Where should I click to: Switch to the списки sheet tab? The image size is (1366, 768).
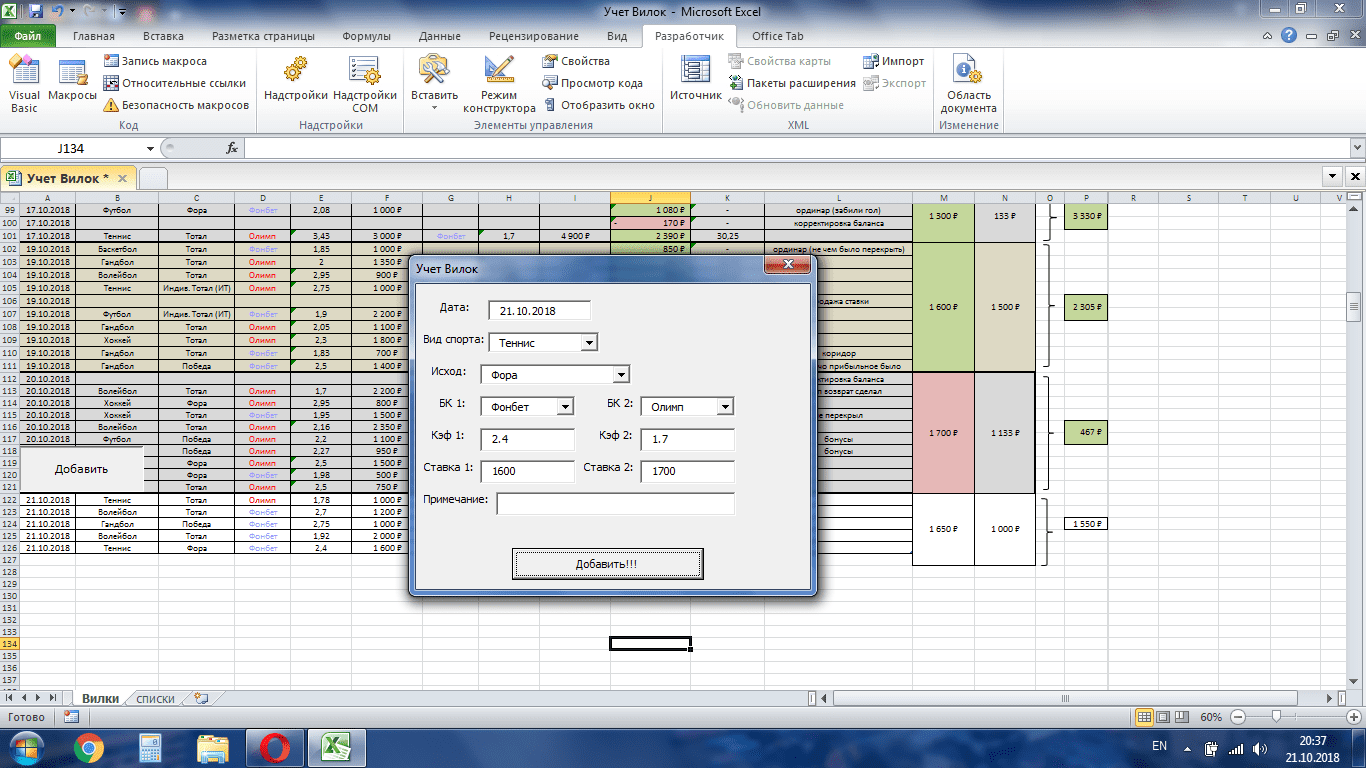155,699
